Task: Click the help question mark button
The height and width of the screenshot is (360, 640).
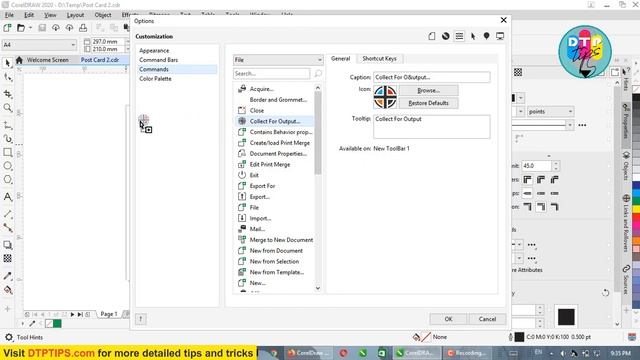Action: point(141,319)
